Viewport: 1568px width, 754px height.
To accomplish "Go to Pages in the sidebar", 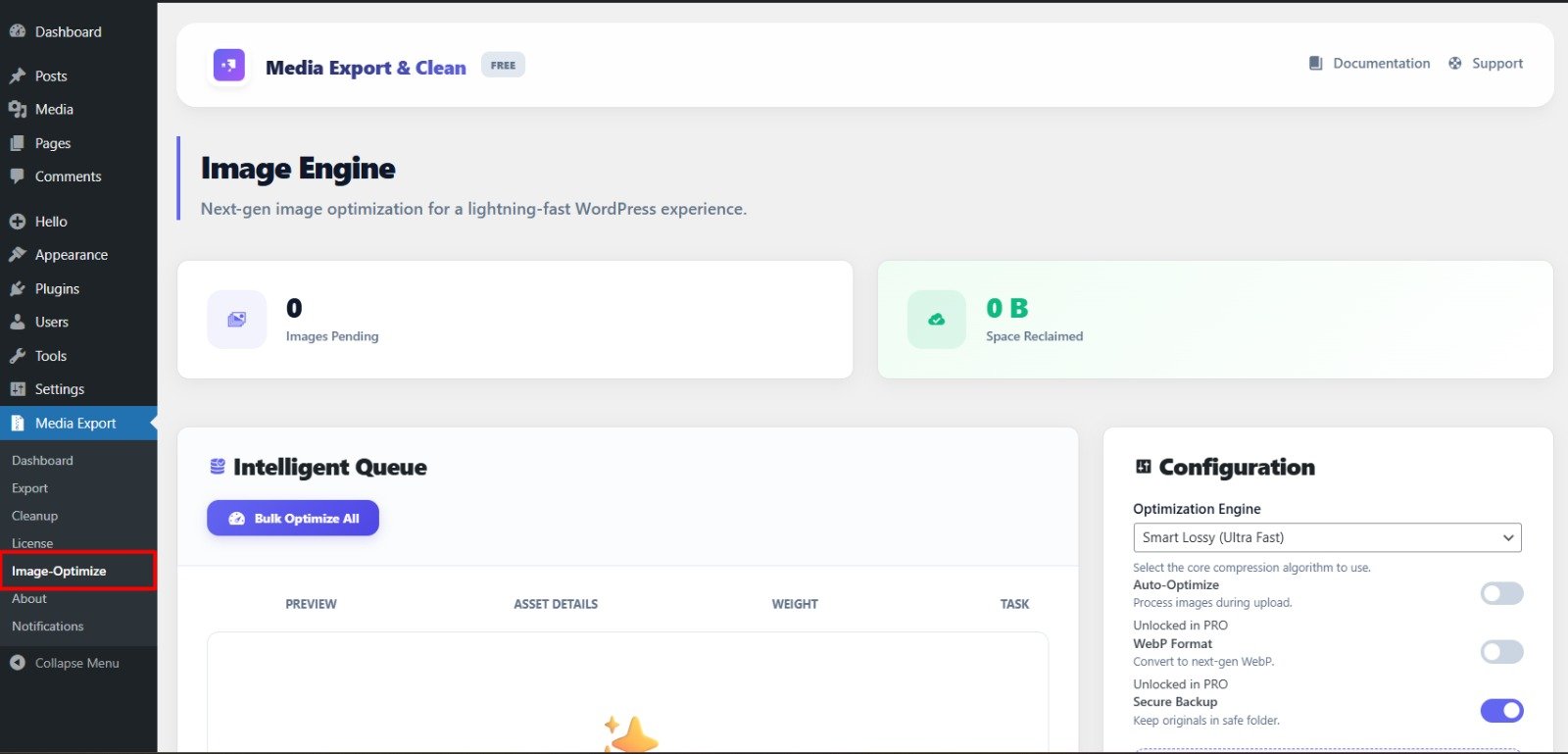I will coord(78,143).
